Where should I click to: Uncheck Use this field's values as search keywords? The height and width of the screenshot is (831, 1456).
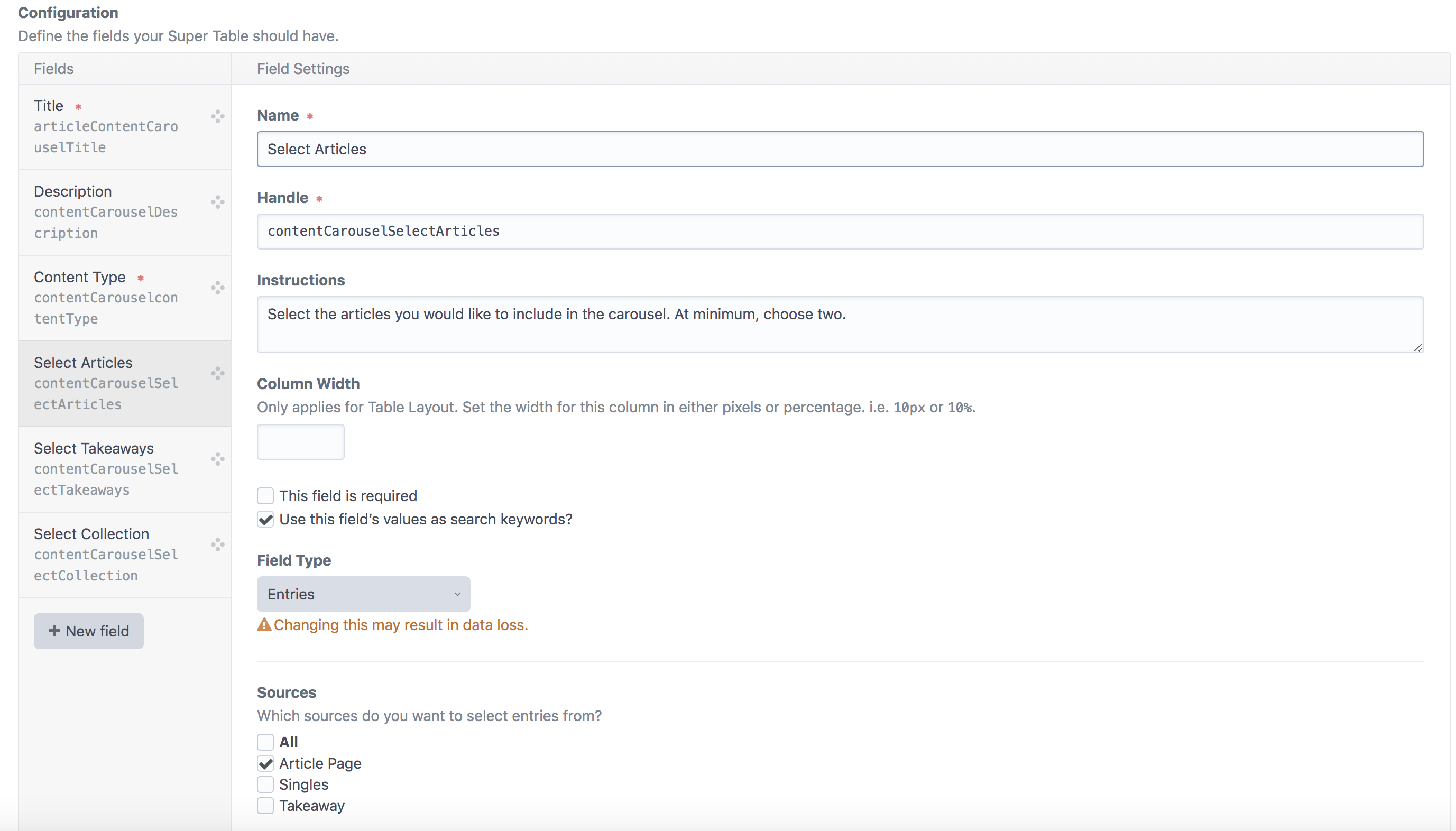pos(265,519)
